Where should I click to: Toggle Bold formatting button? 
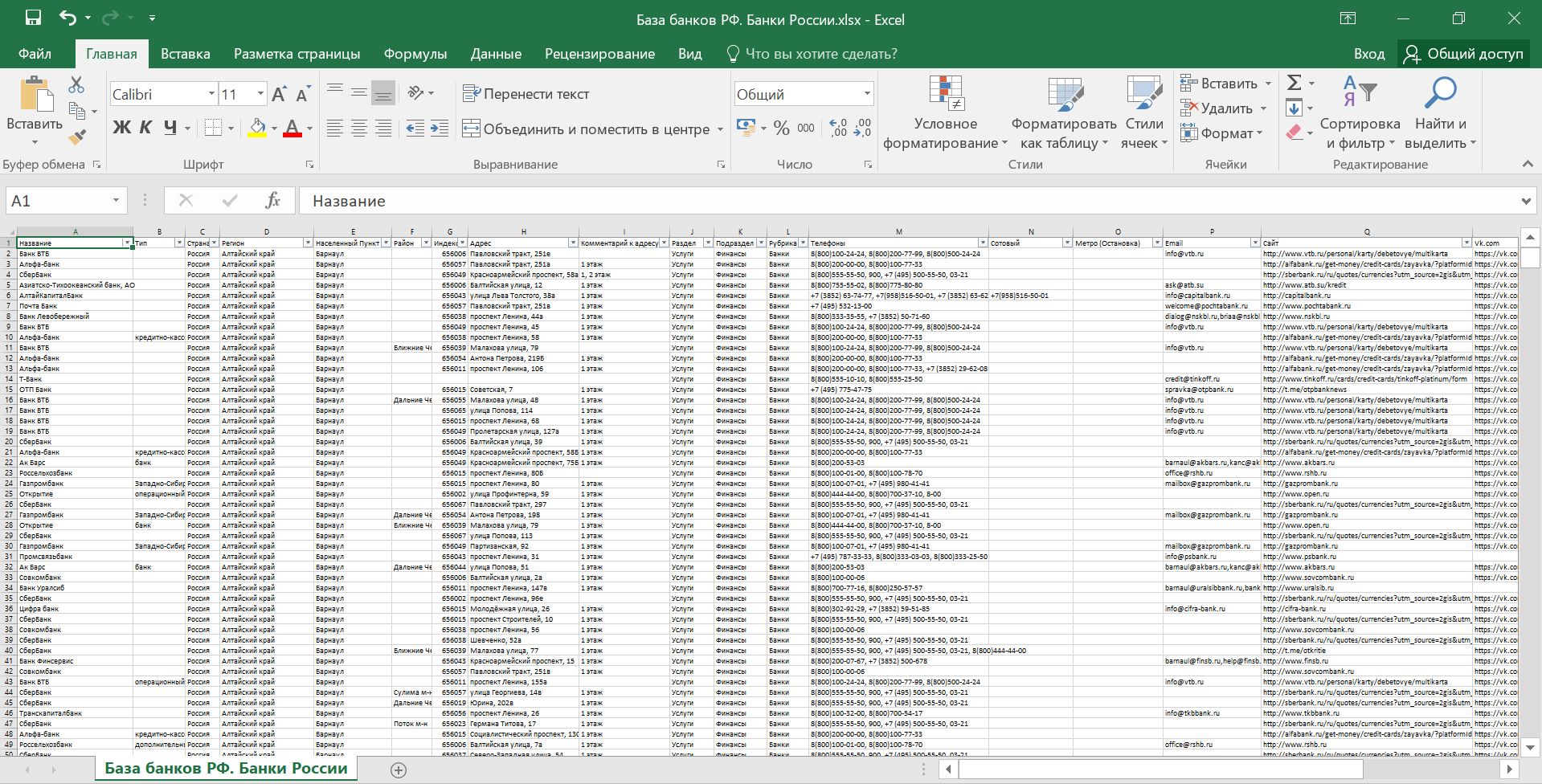tap(121, 128)
